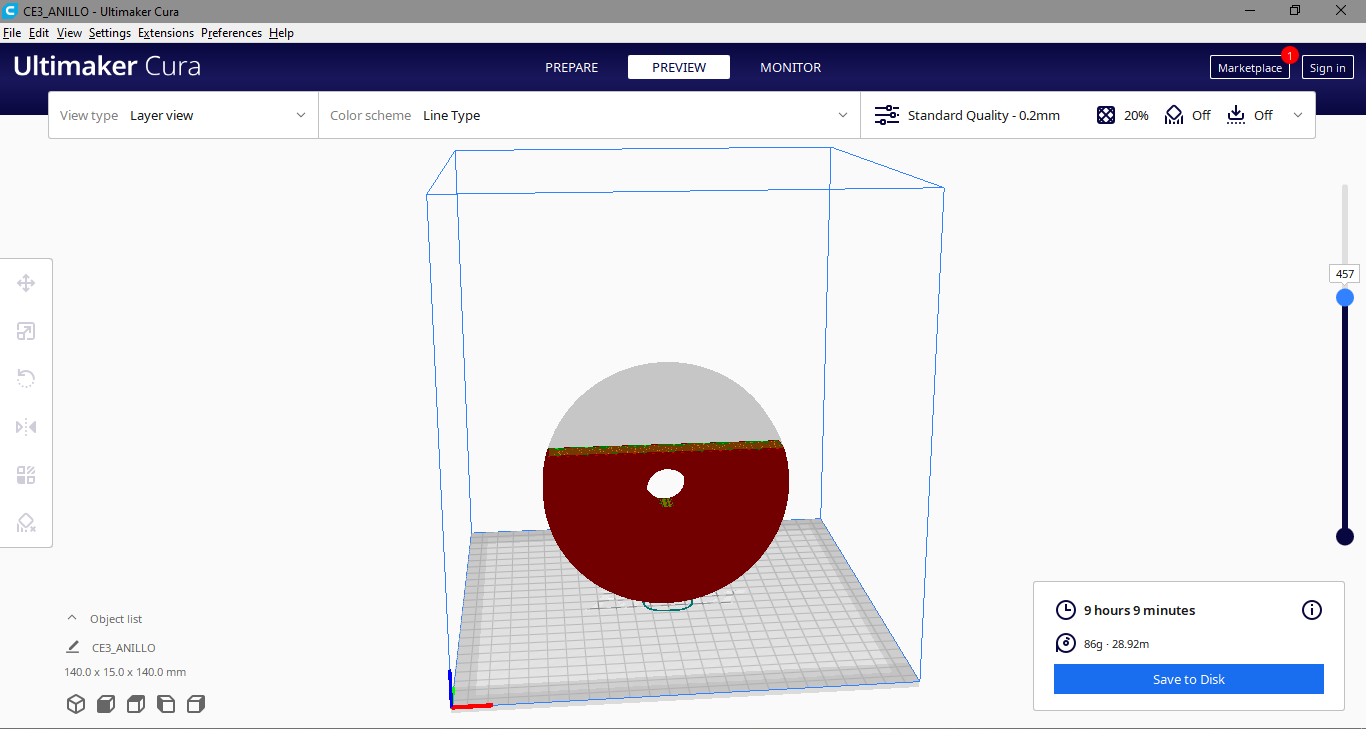Click the filament spool icon beside 86g
Screen dimensions: 1366x729
coord(1066,644)
